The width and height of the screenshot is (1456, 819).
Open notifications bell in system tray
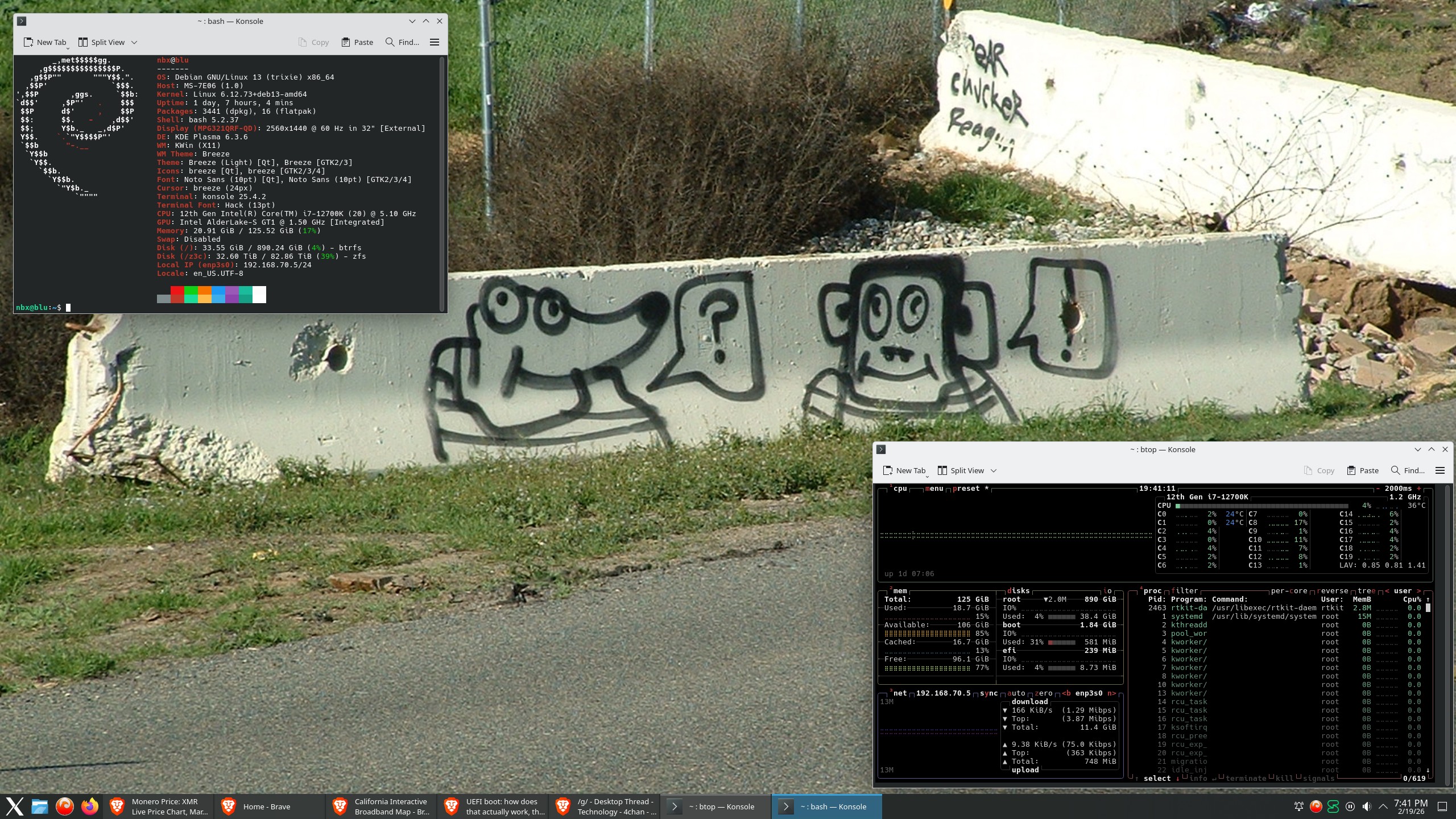coord(1299,806)
